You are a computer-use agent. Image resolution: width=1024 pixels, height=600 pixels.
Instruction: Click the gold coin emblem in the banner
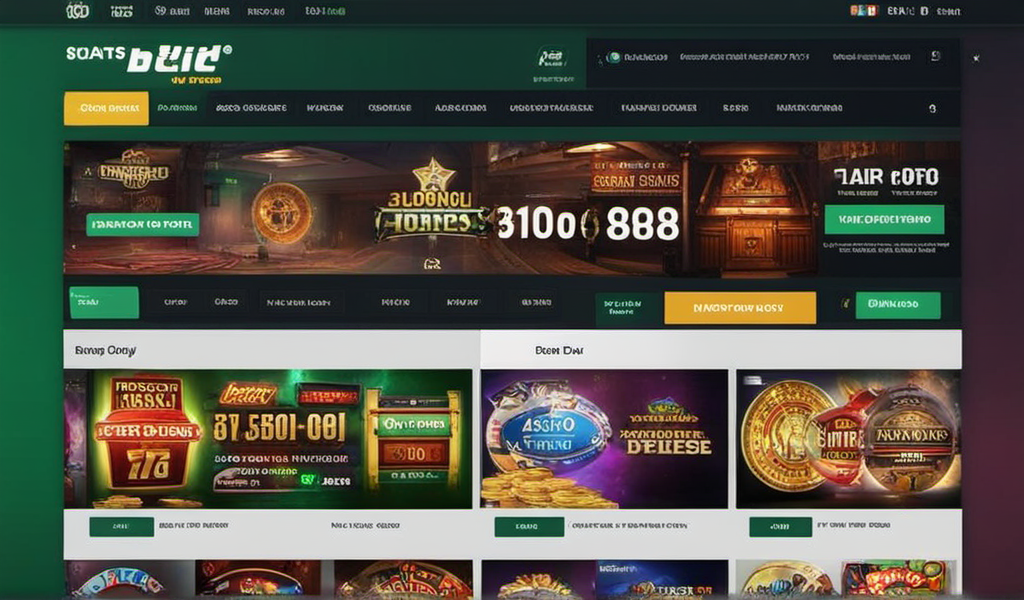pyautogui.click(x=282, y=213)
